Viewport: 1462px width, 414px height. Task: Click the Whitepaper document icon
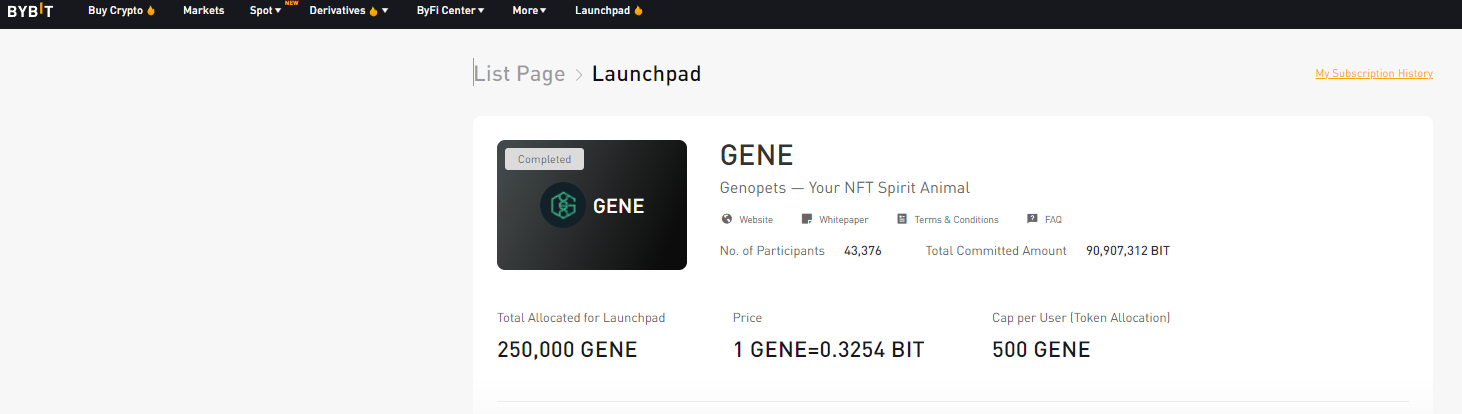(807, 219)
